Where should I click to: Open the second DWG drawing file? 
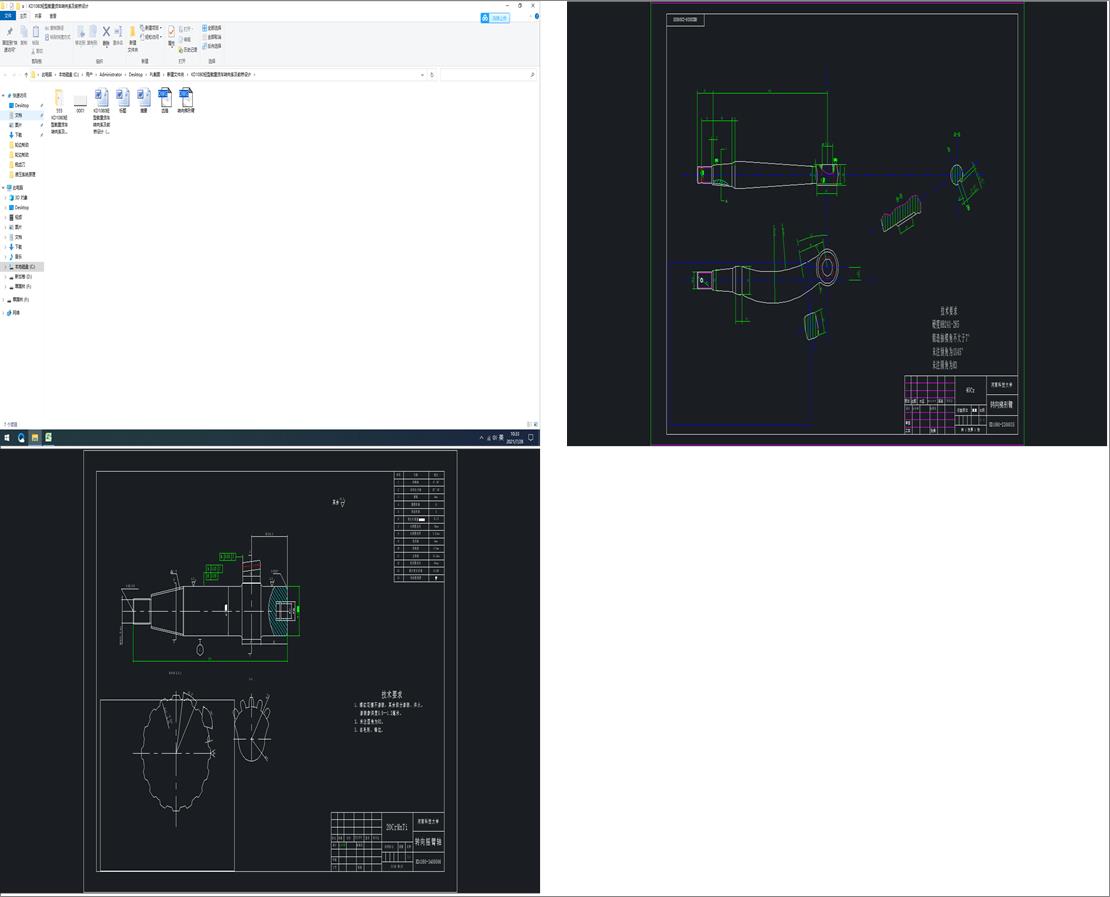pos(186,97)
